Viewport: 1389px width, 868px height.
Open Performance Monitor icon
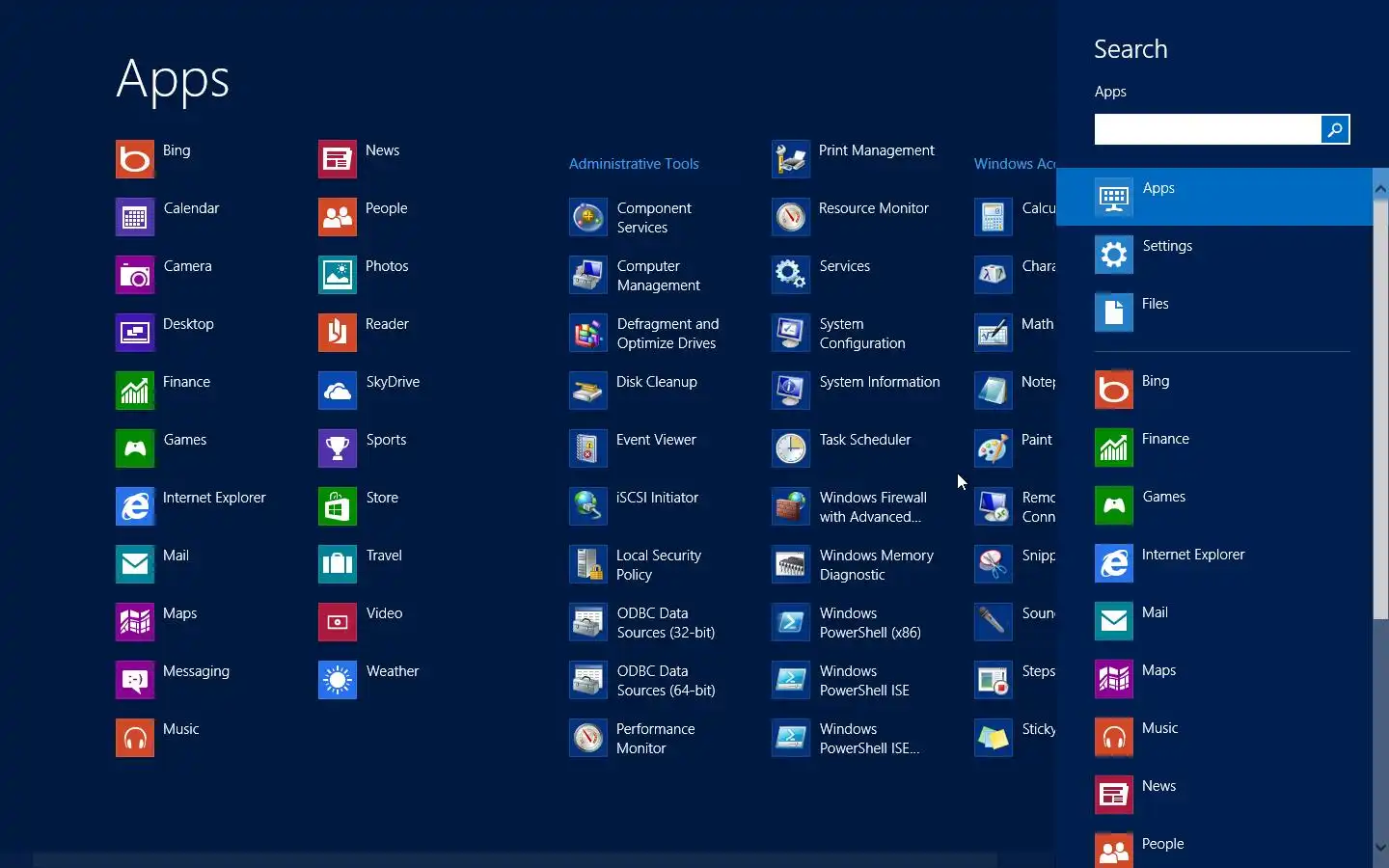tap(588, 738)
